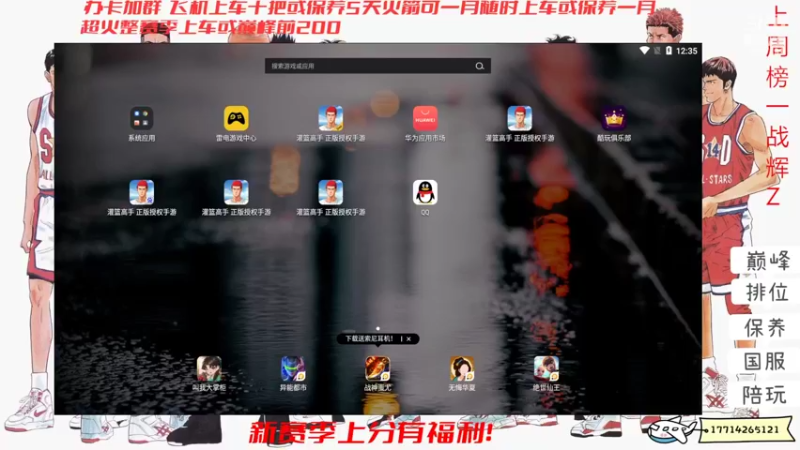Click the home page indicator dot
The height and width of the screenshot is (450, 800).
(x=378, y=329)
